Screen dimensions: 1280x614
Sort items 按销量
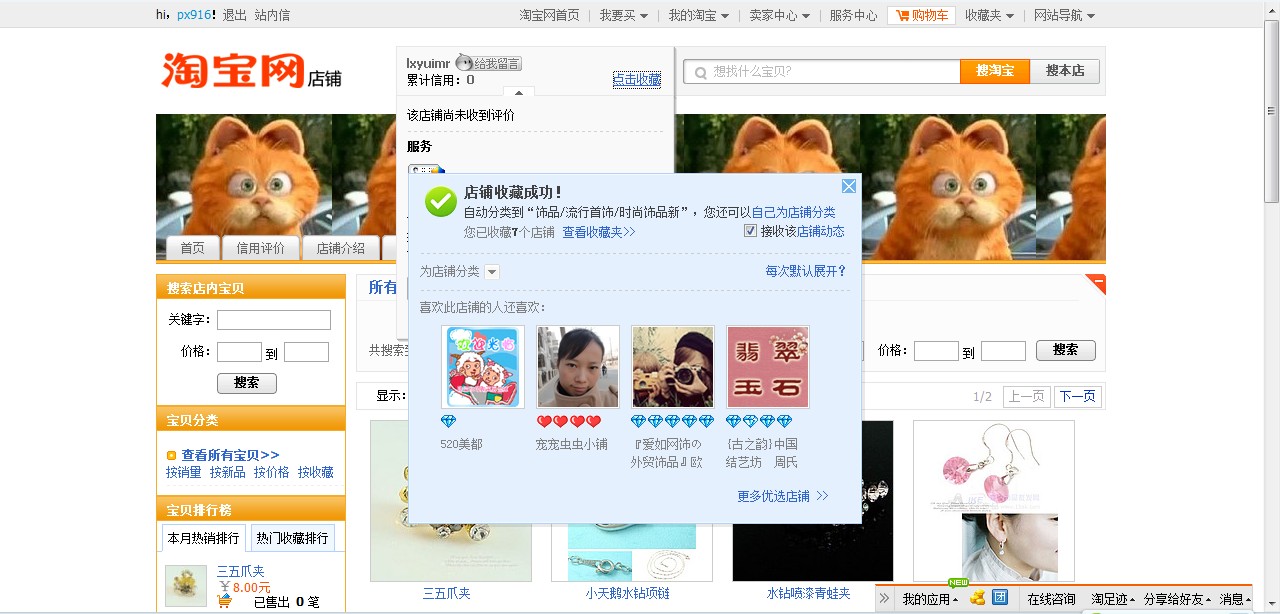183,472
